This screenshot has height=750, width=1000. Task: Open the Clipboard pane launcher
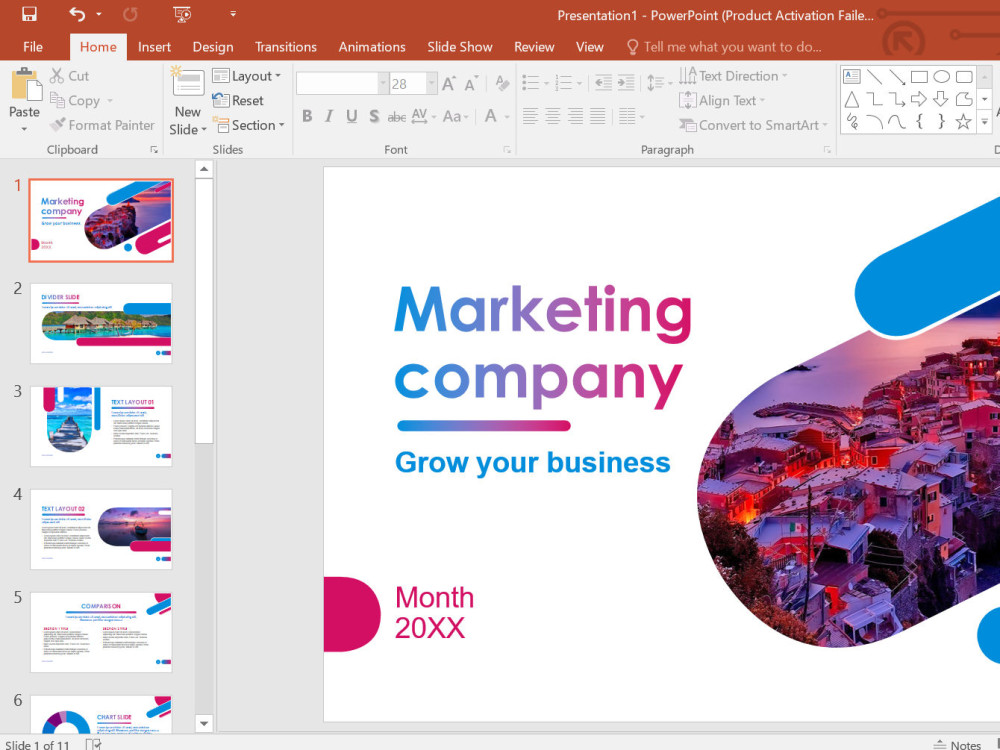click(x=154, y=150)
